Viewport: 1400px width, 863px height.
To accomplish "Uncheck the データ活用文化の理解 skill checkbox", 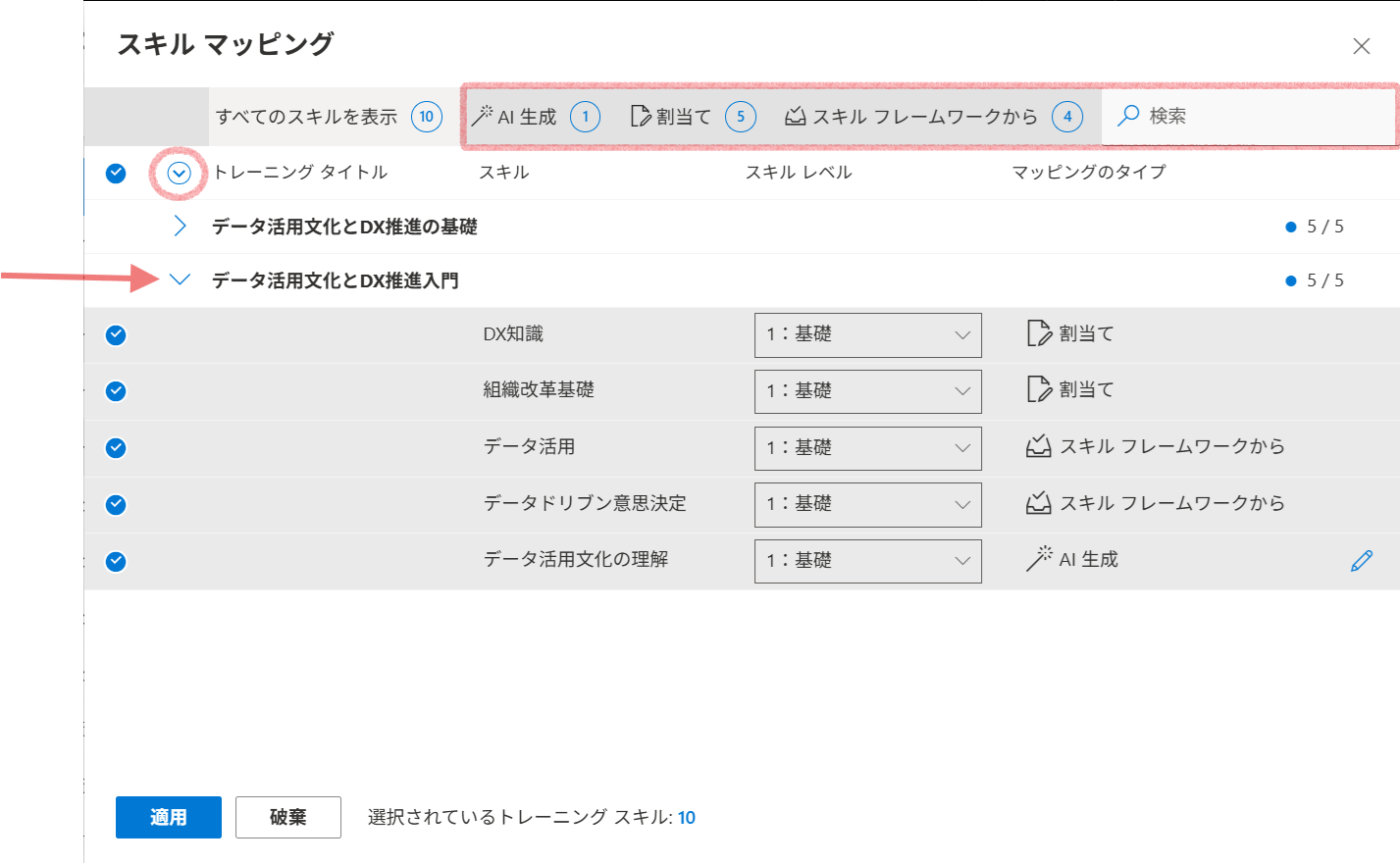I will 116,562.
